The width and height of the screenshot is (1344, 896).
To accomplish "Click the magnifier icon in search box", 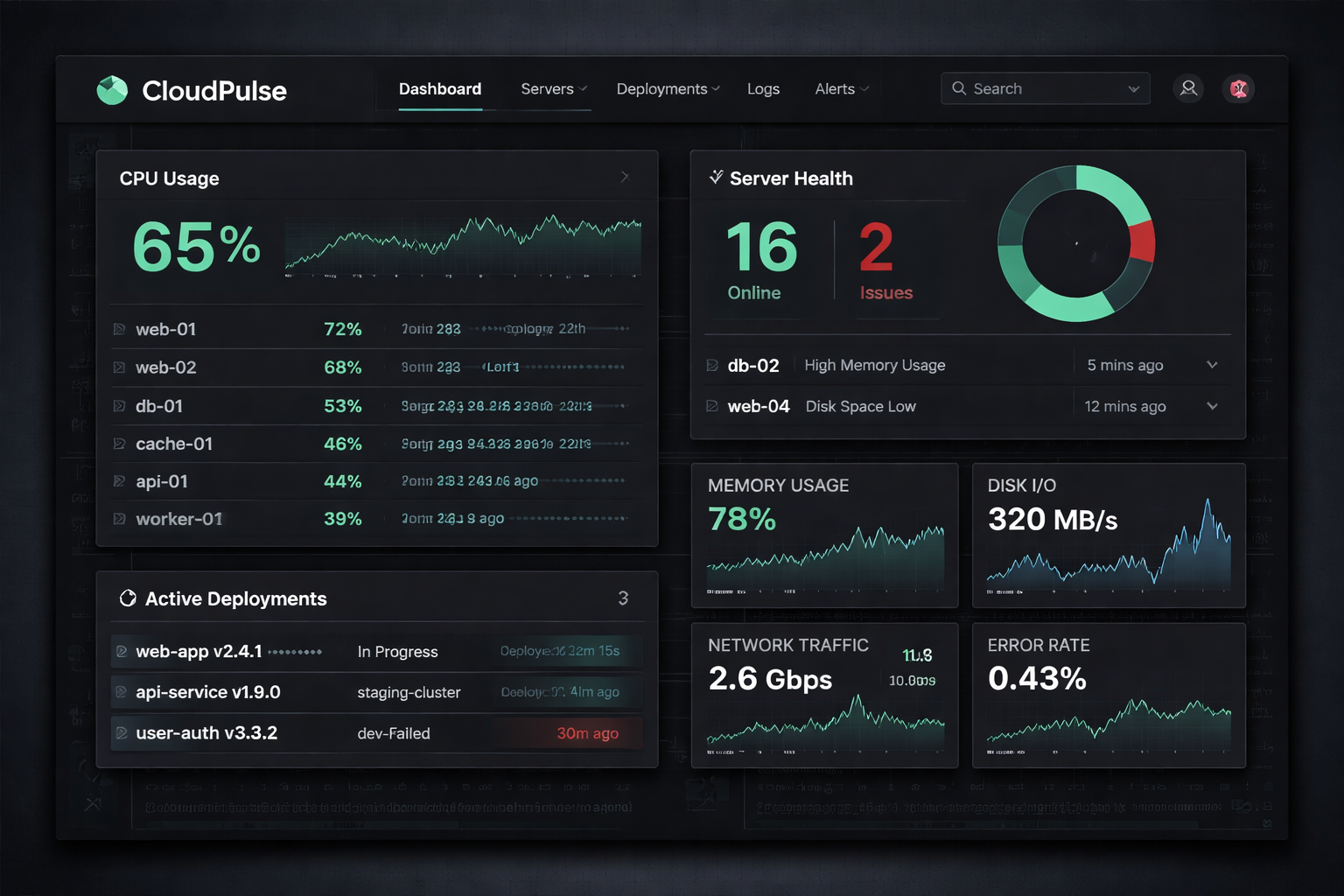I will pyautogui.click(x=959, y=88).
